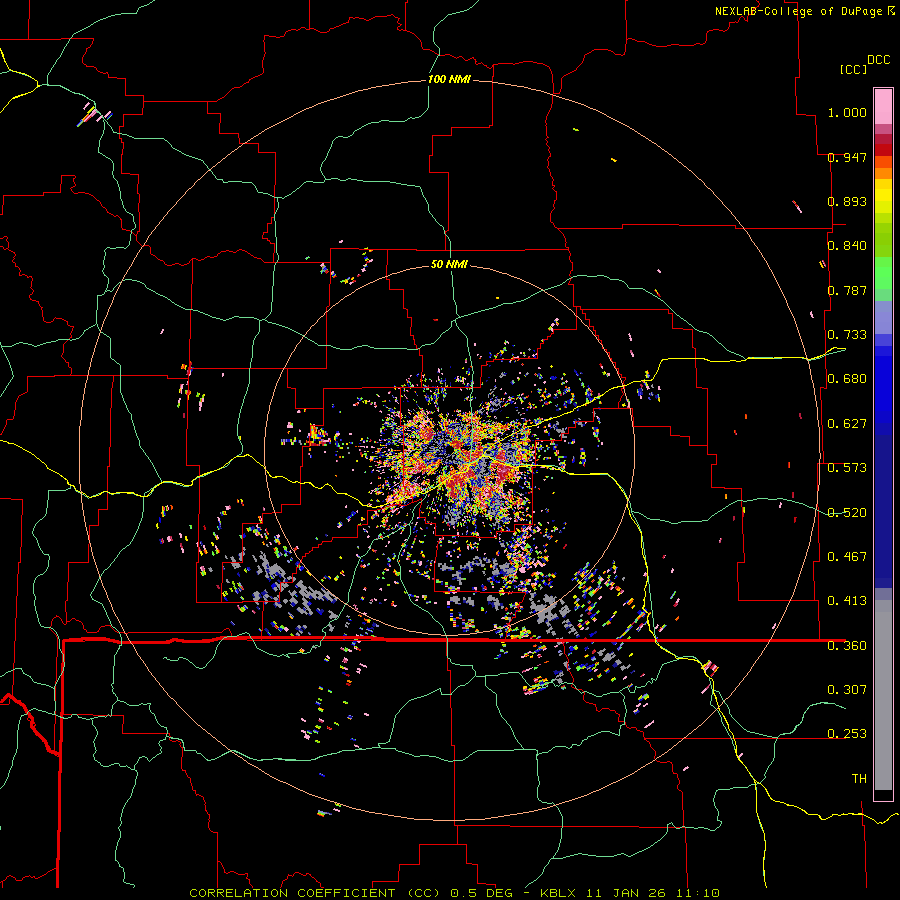Click the 0.787 scale value
The height and width of the screenshot is (900, 900).
tap(847, 290)
